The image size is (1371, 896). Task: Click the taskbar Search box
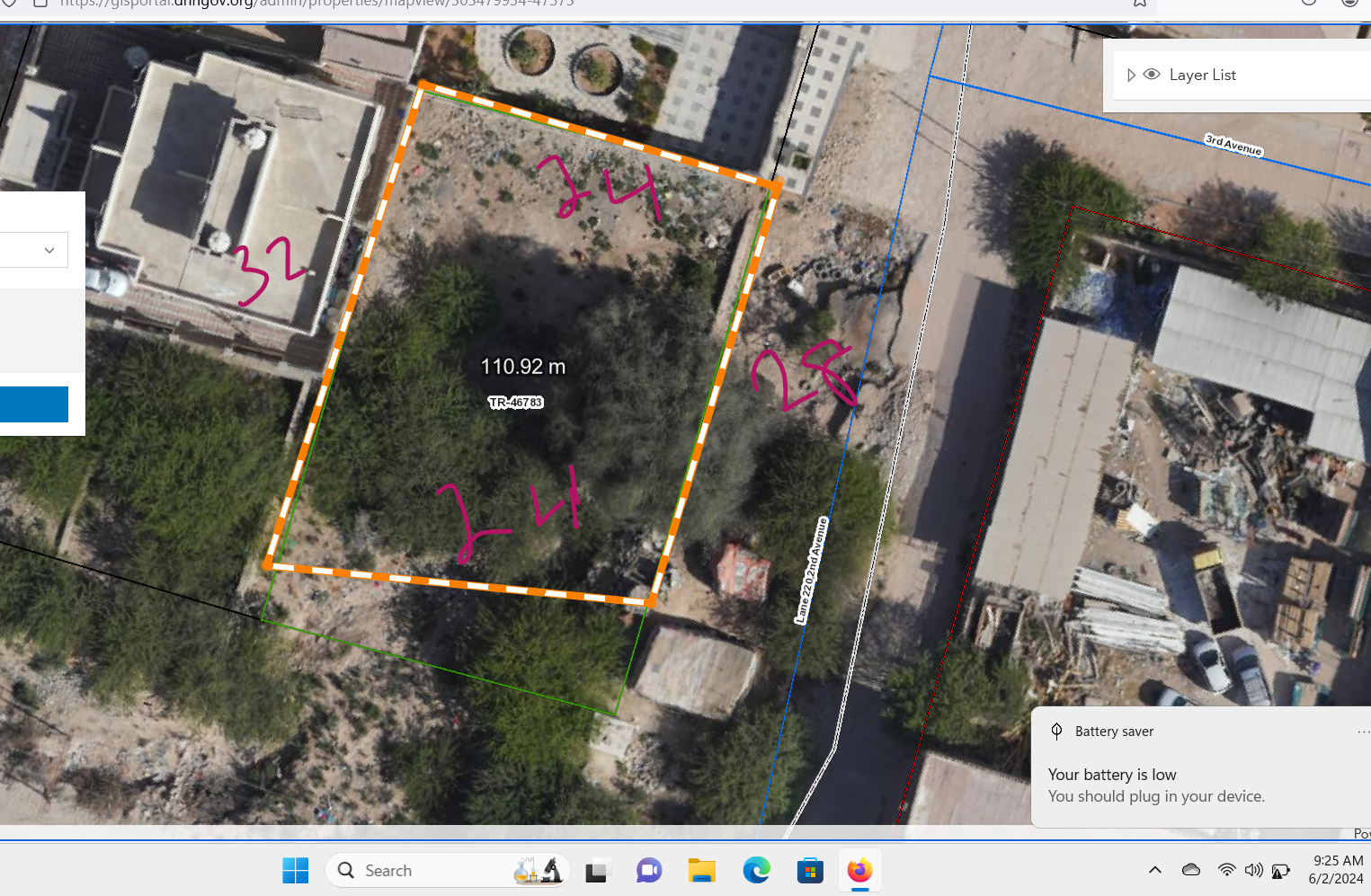448,870
